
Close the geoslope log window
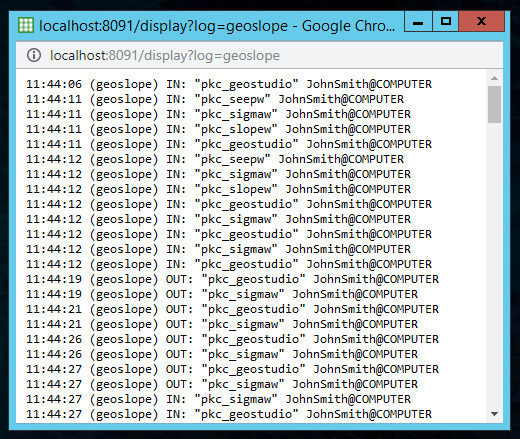tap(481, 22)
